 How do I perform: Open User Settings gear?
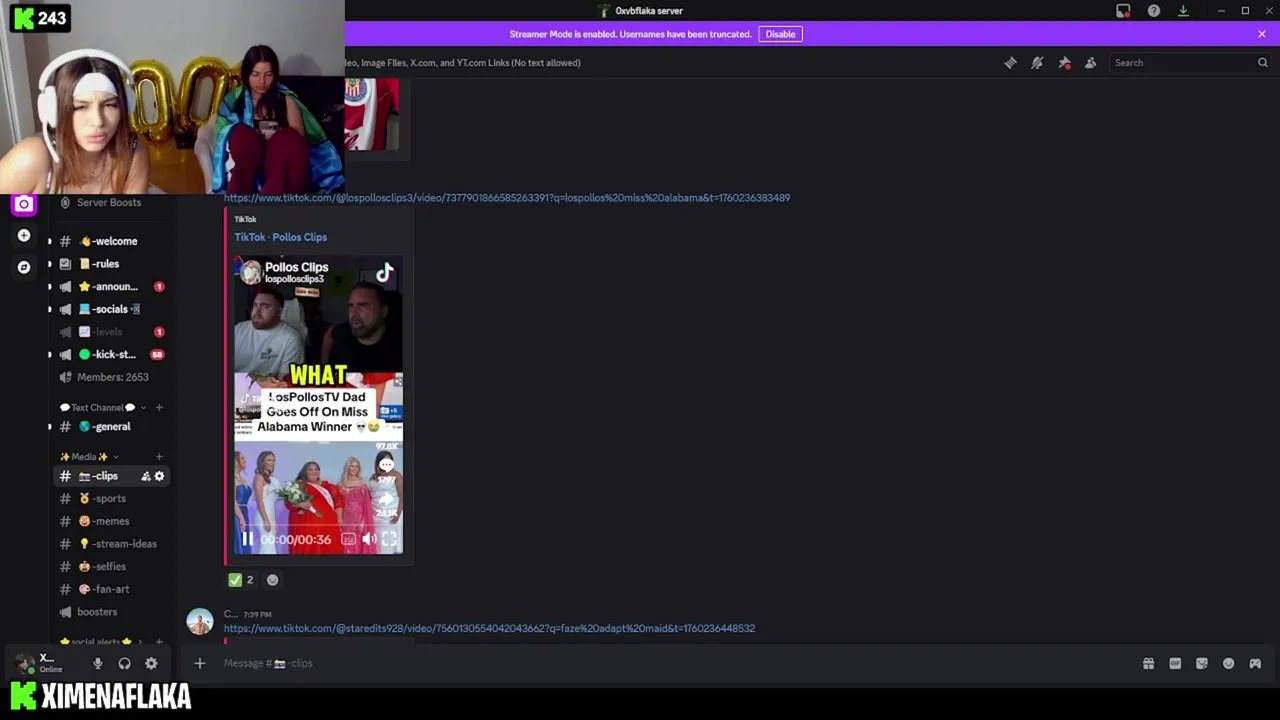(151, 663)
